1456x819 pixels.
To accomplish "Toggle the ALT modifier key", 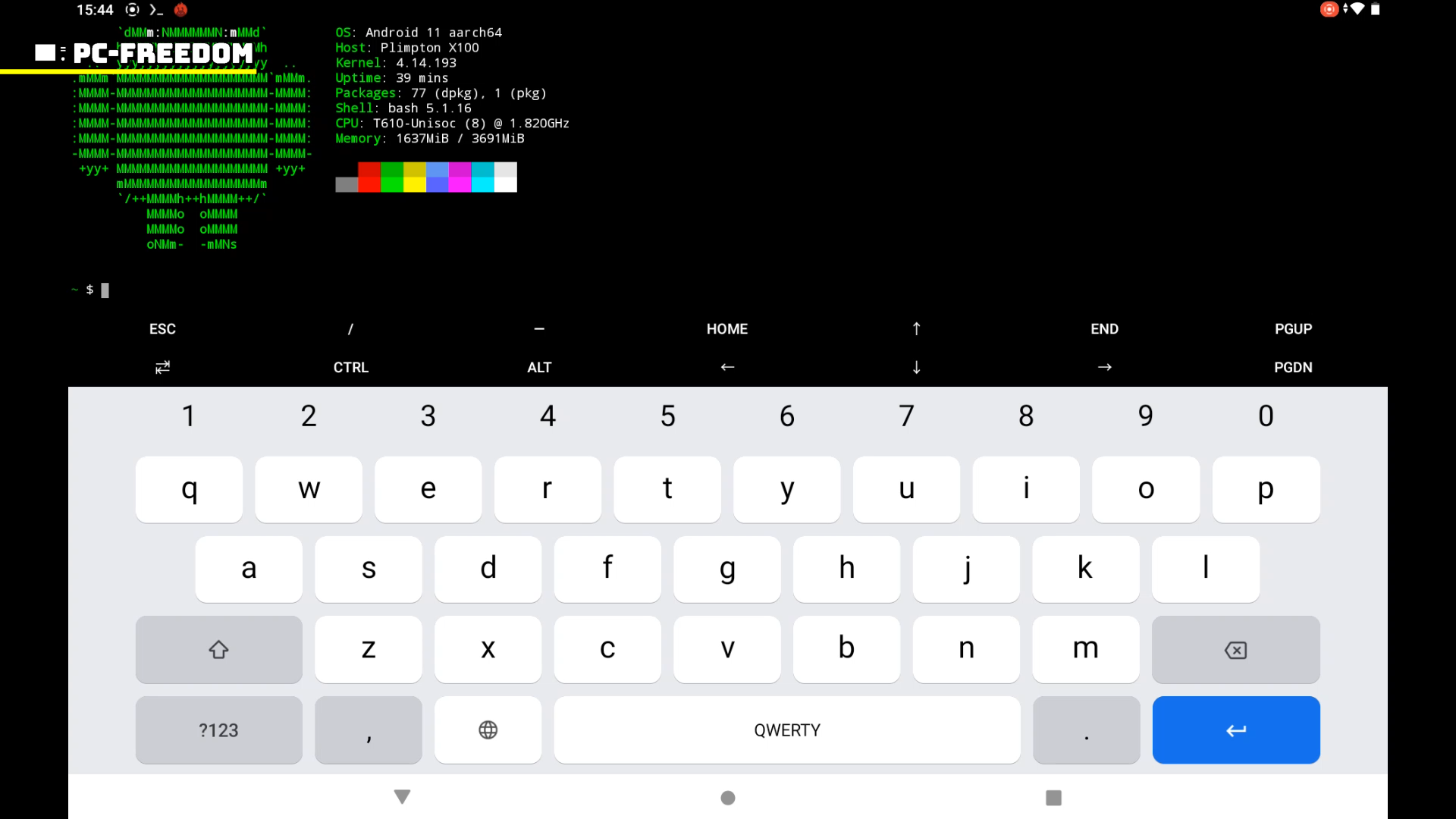I will pyautogui.click(x=539, y=367).
